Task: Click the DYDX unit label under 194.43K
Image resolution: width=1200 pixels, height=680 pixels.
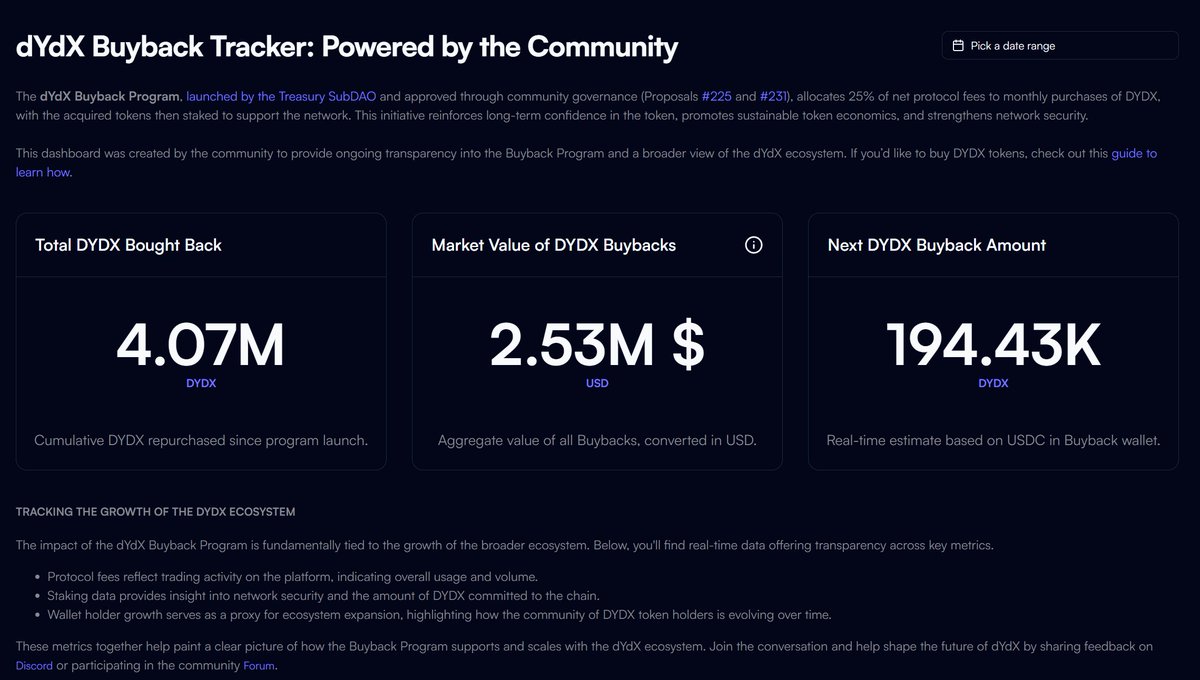Action: (x=993, y=383)
